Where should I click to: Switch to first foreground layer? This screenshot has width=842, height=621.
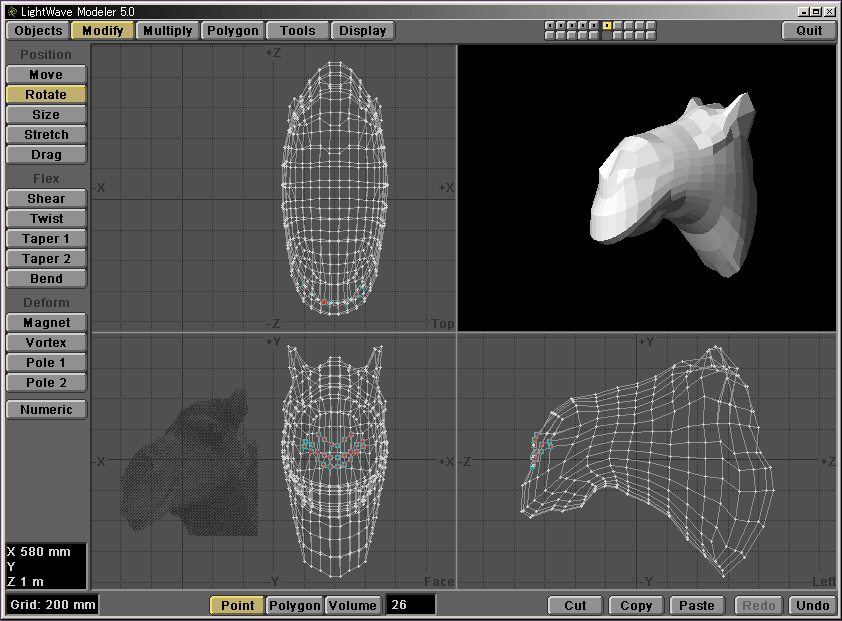[549, 25]
